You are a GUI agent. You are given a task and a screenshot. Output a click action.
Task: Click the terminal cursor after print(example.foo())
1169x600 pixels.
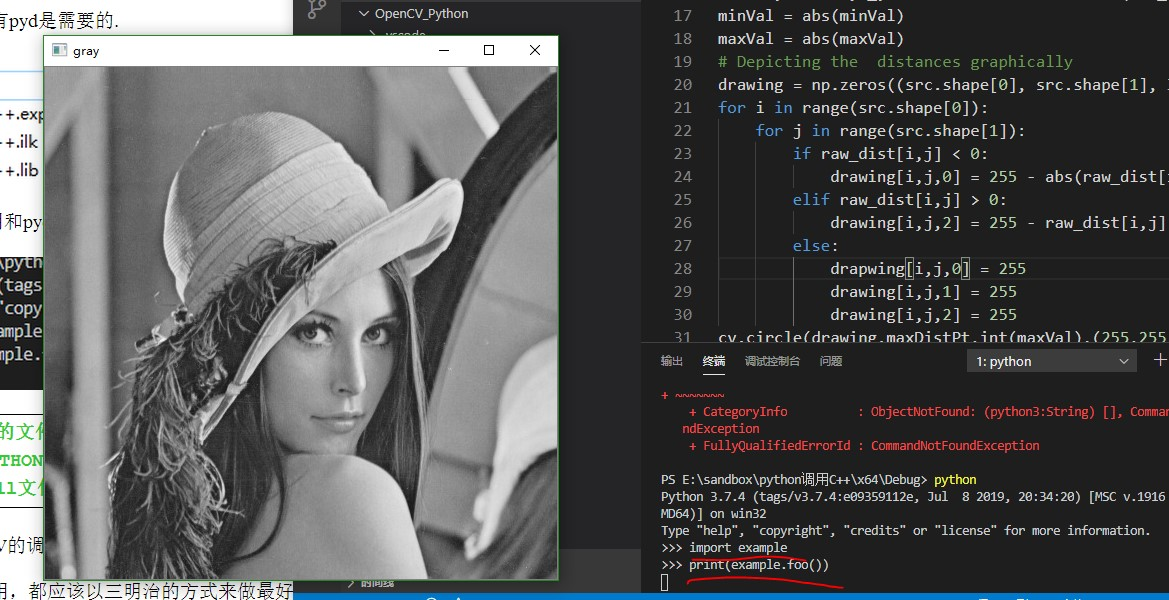pos(665,583)
